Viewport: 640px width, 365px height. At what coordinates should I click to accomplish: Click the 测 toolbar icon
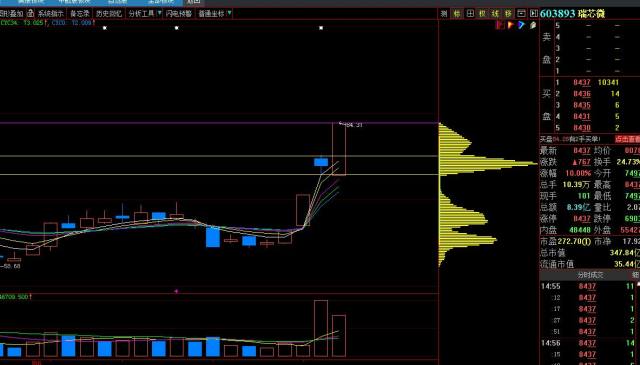click(444, 13)
